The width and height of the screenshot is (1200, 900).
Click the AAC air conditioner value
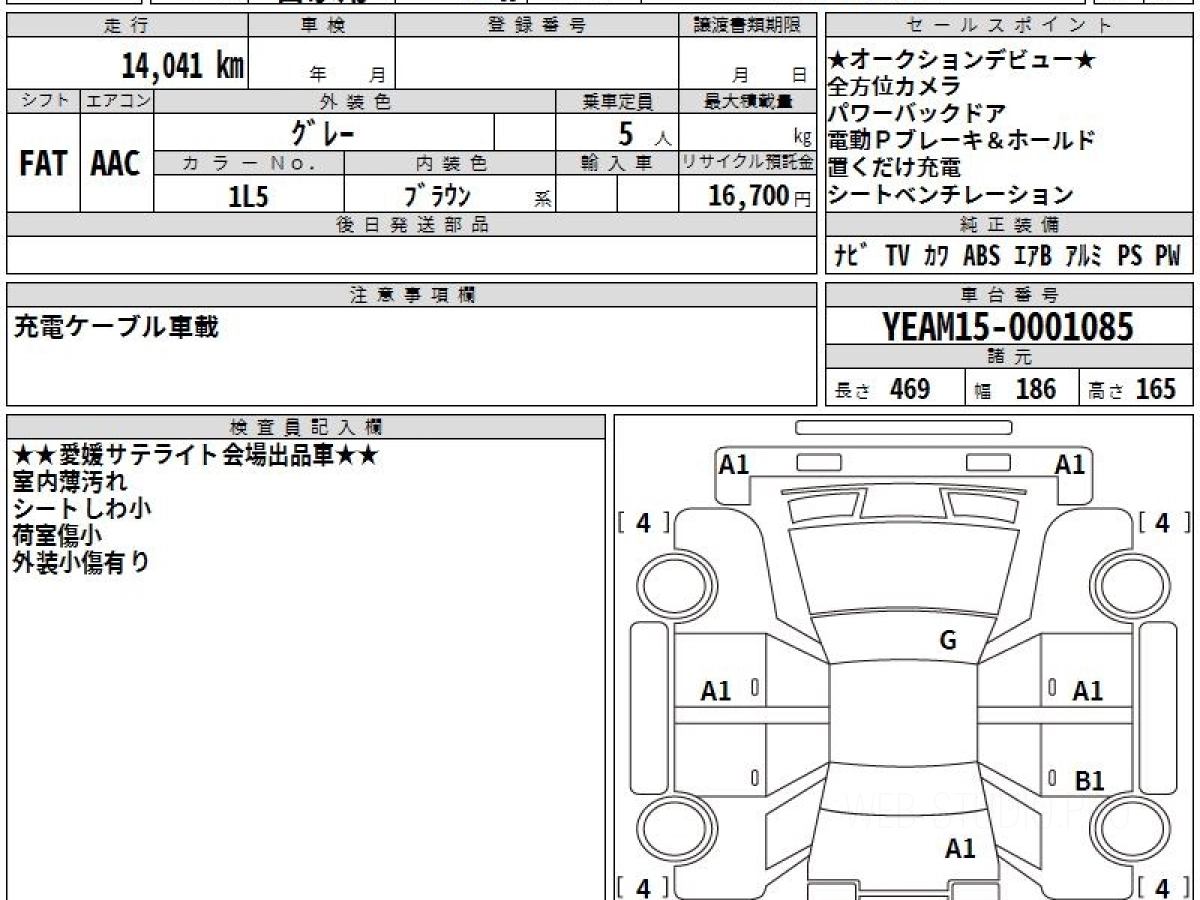tap(116, 163)
